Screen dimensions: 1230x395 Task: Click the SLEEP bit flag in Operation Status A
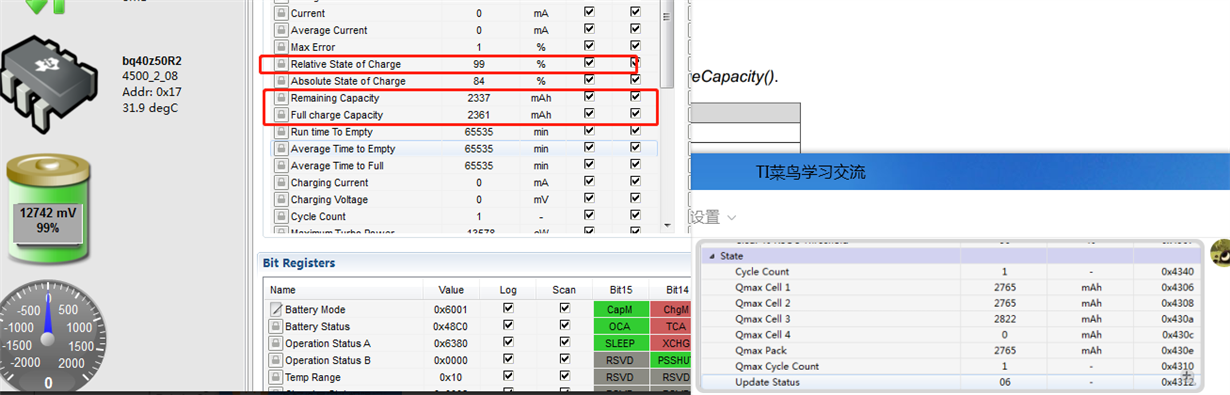[620, 343]
